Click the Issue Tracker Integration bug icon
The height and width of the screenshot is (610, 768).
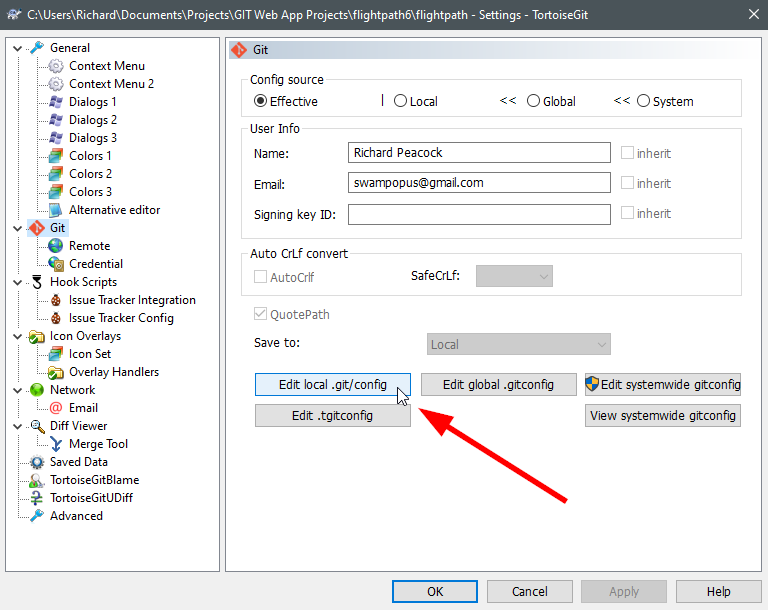click(56, 300)
